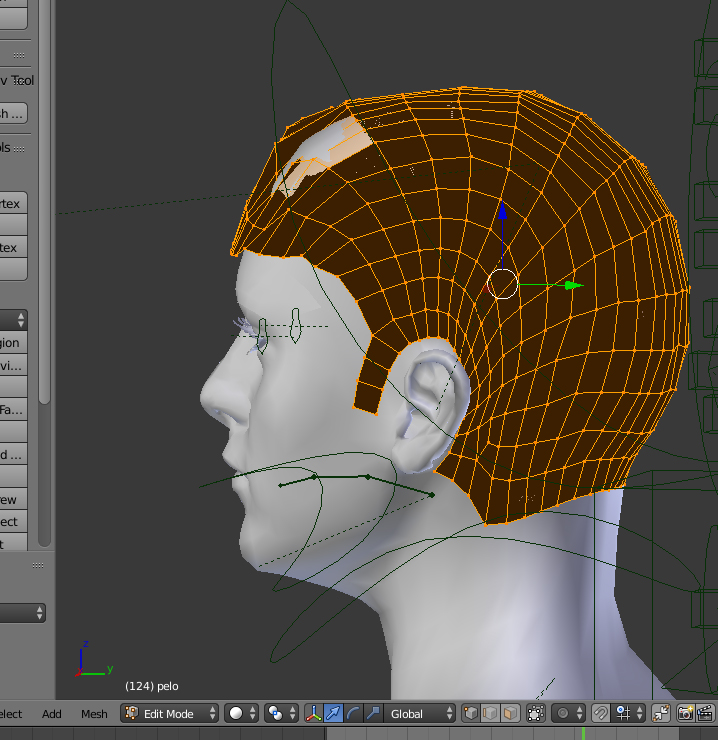Switch to edge select mode

(490, 713)
